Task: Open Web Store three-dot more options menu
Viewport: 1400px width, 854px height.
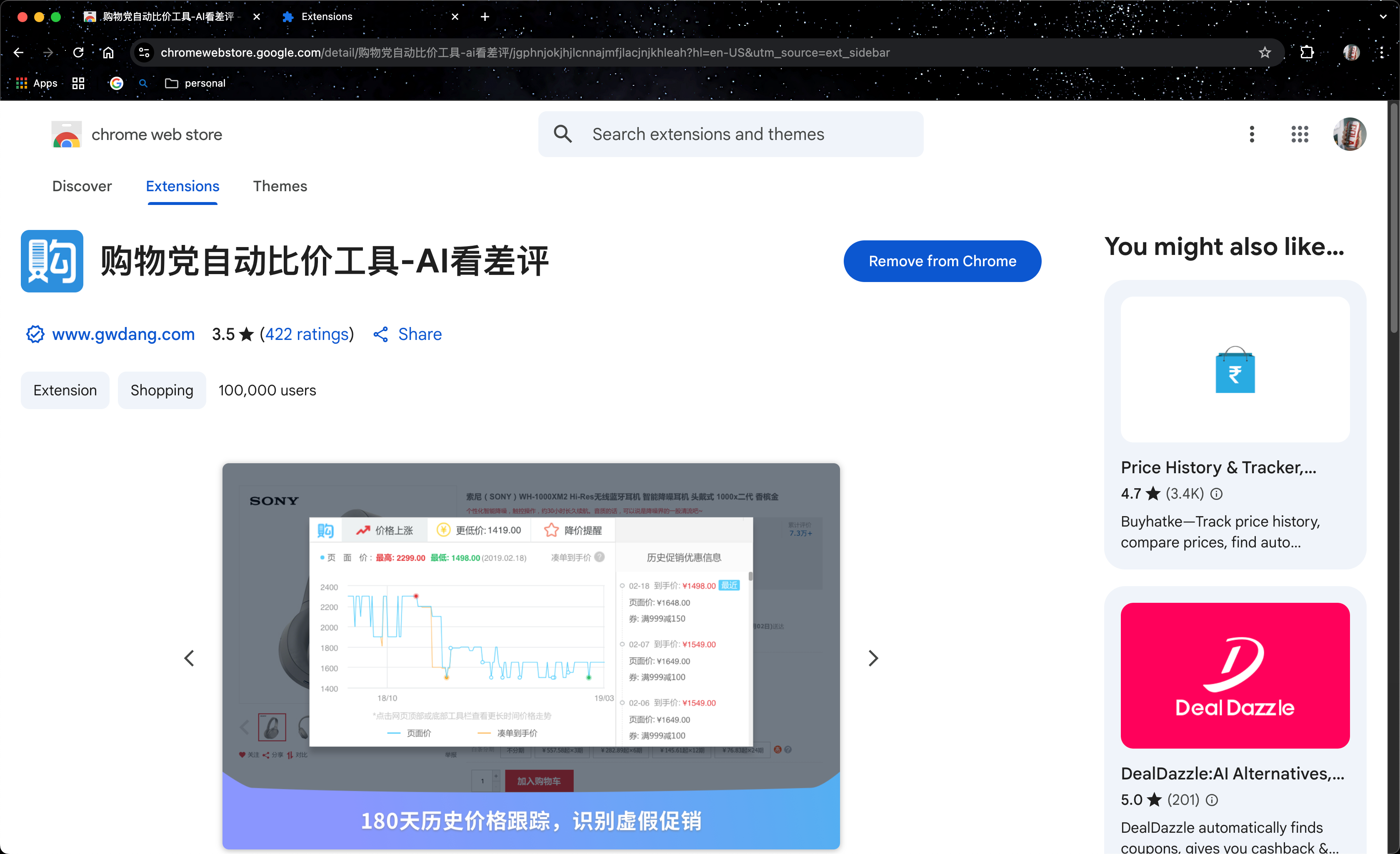Action: [1252, 134]
